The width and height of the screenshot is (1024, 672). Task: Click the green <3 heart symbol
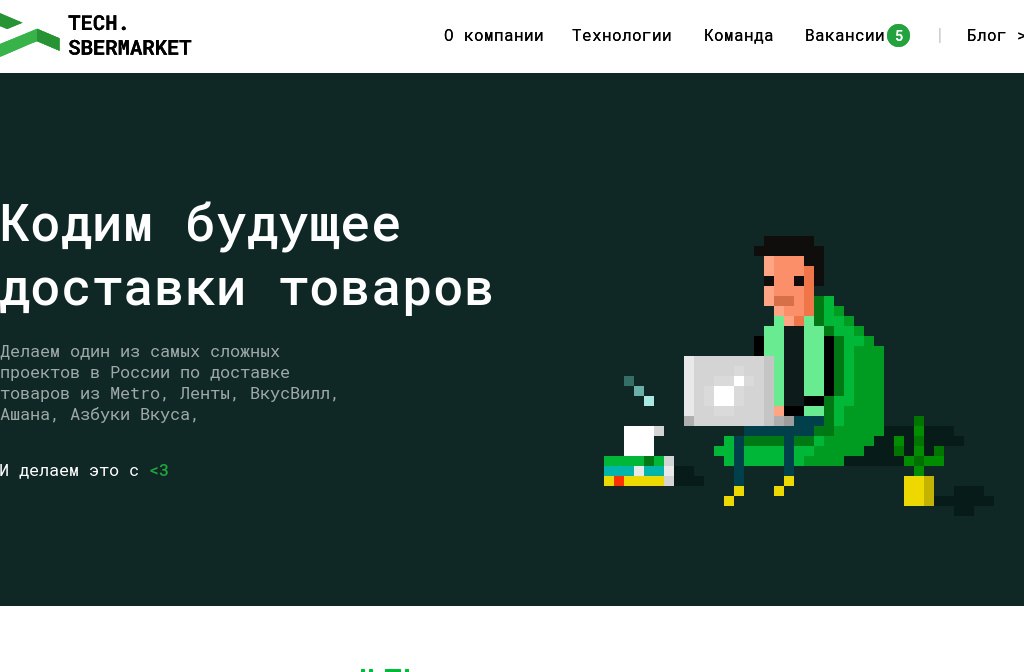[159, 470]
